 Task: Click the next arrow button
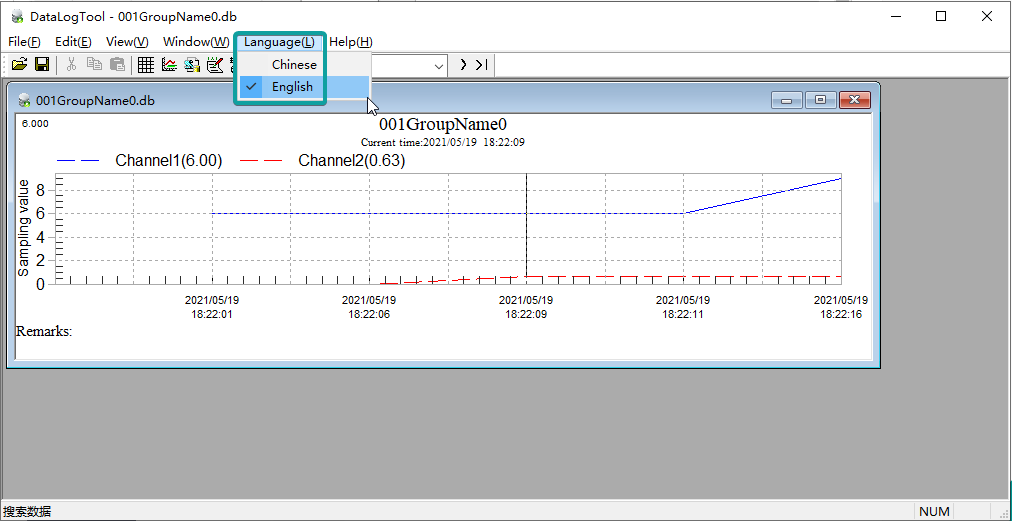pyautogui.click(x=463, y=65)
